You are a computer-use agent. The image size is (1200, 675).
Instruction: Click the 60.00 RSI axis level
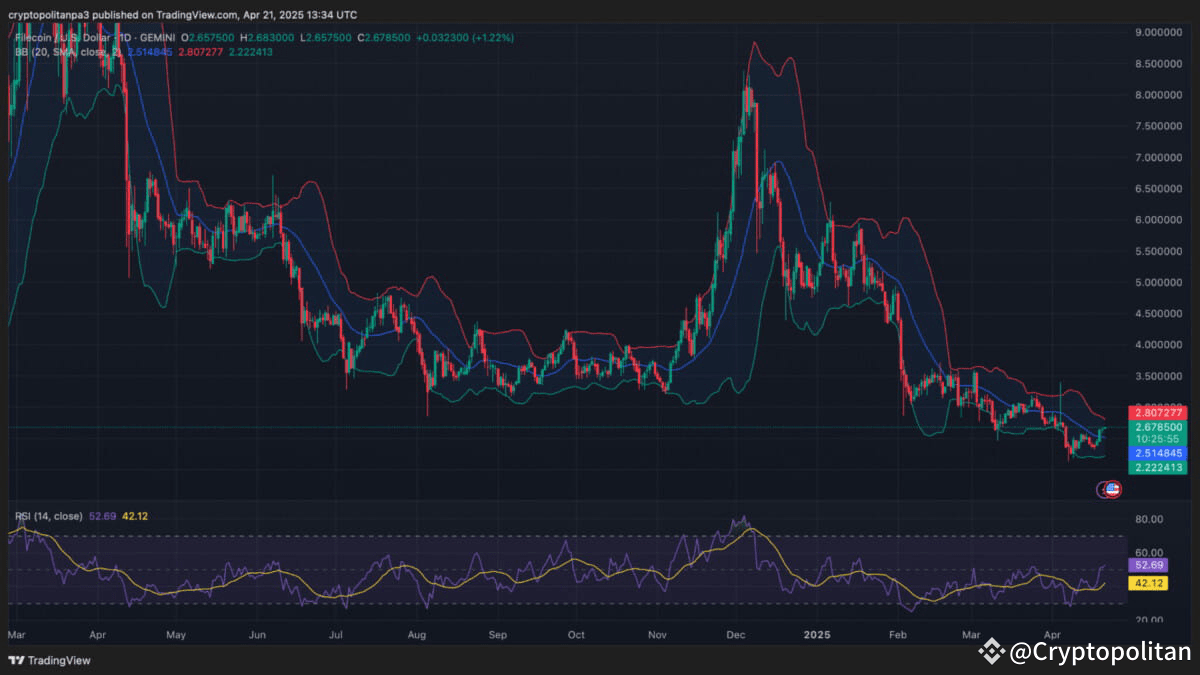[1149, 553]
